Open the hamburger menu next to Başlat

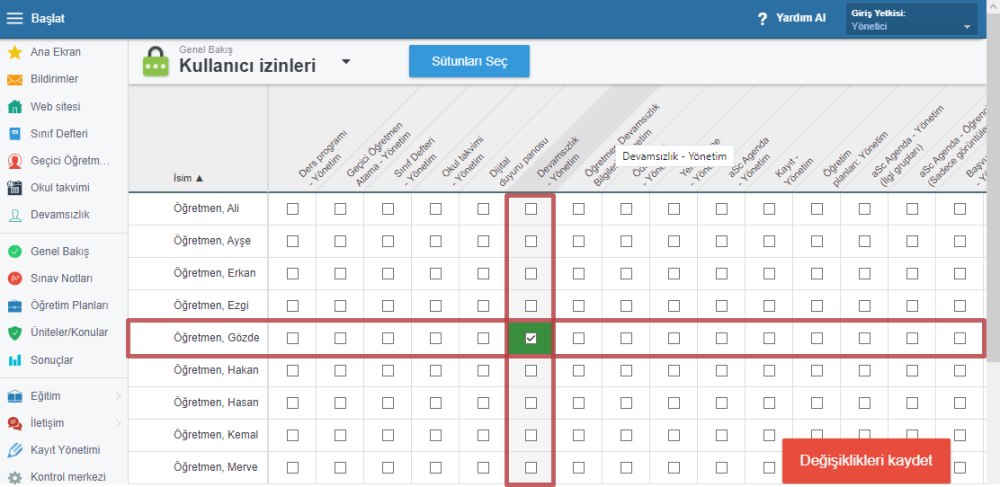(x=15, y=18)
